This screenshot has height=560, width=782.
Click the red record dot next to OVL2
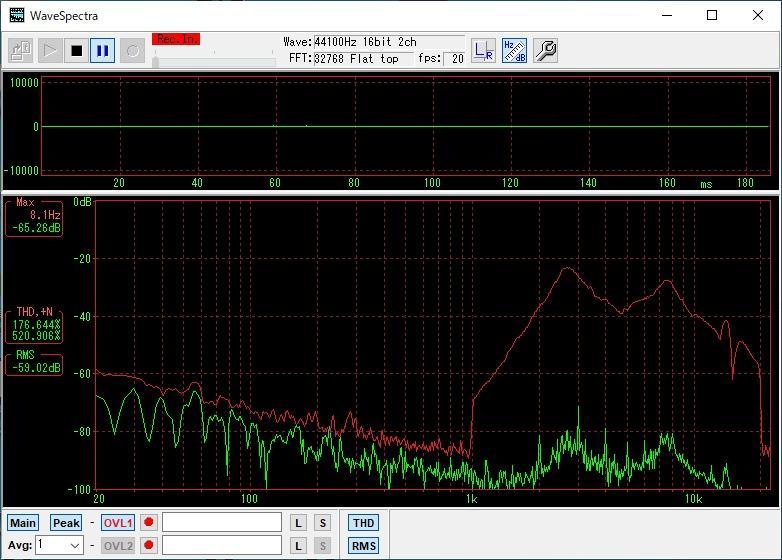(x=149, y=546)
